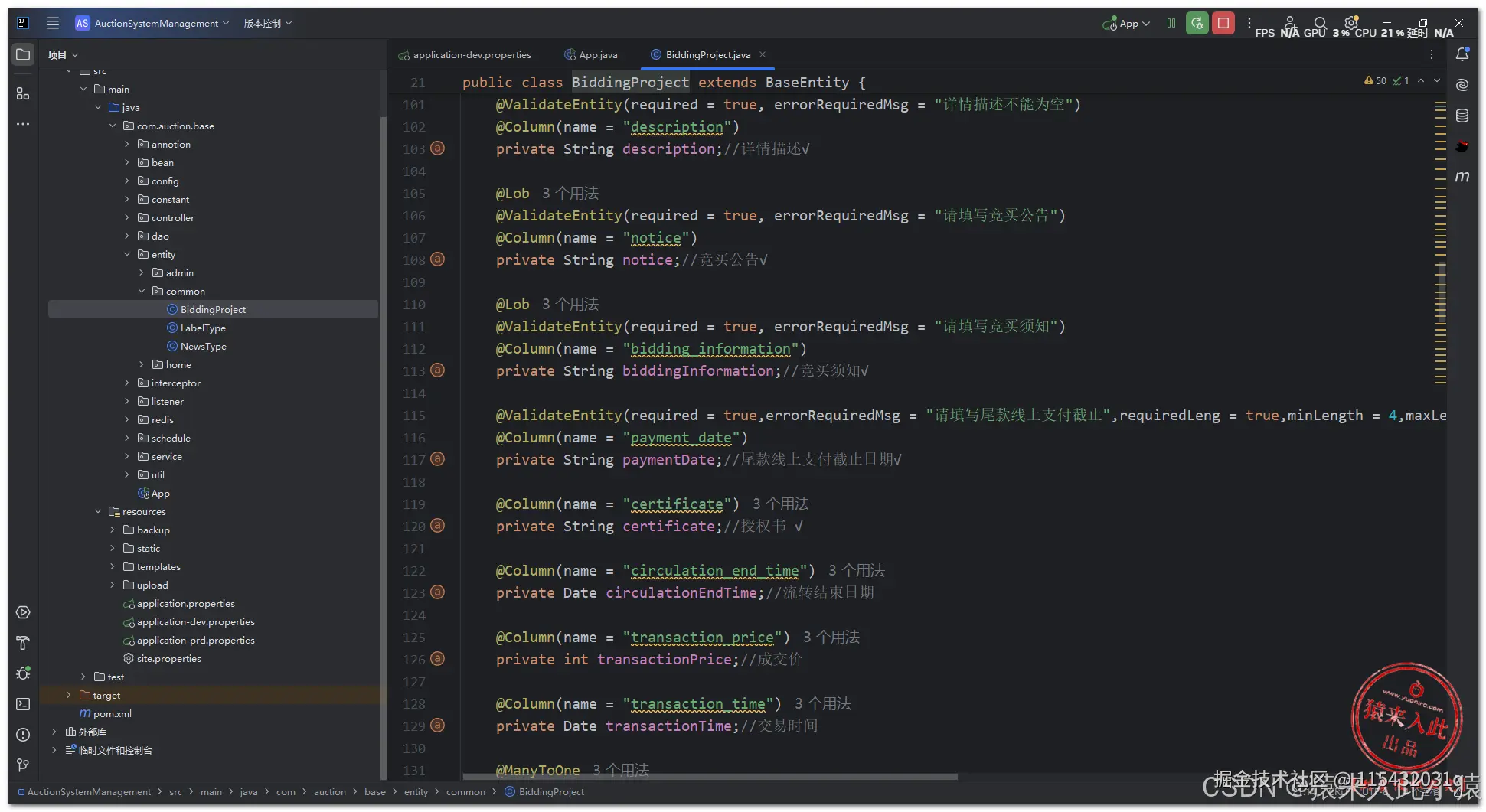
Task: Stop the running App process
Action: tap(1223, 23)
